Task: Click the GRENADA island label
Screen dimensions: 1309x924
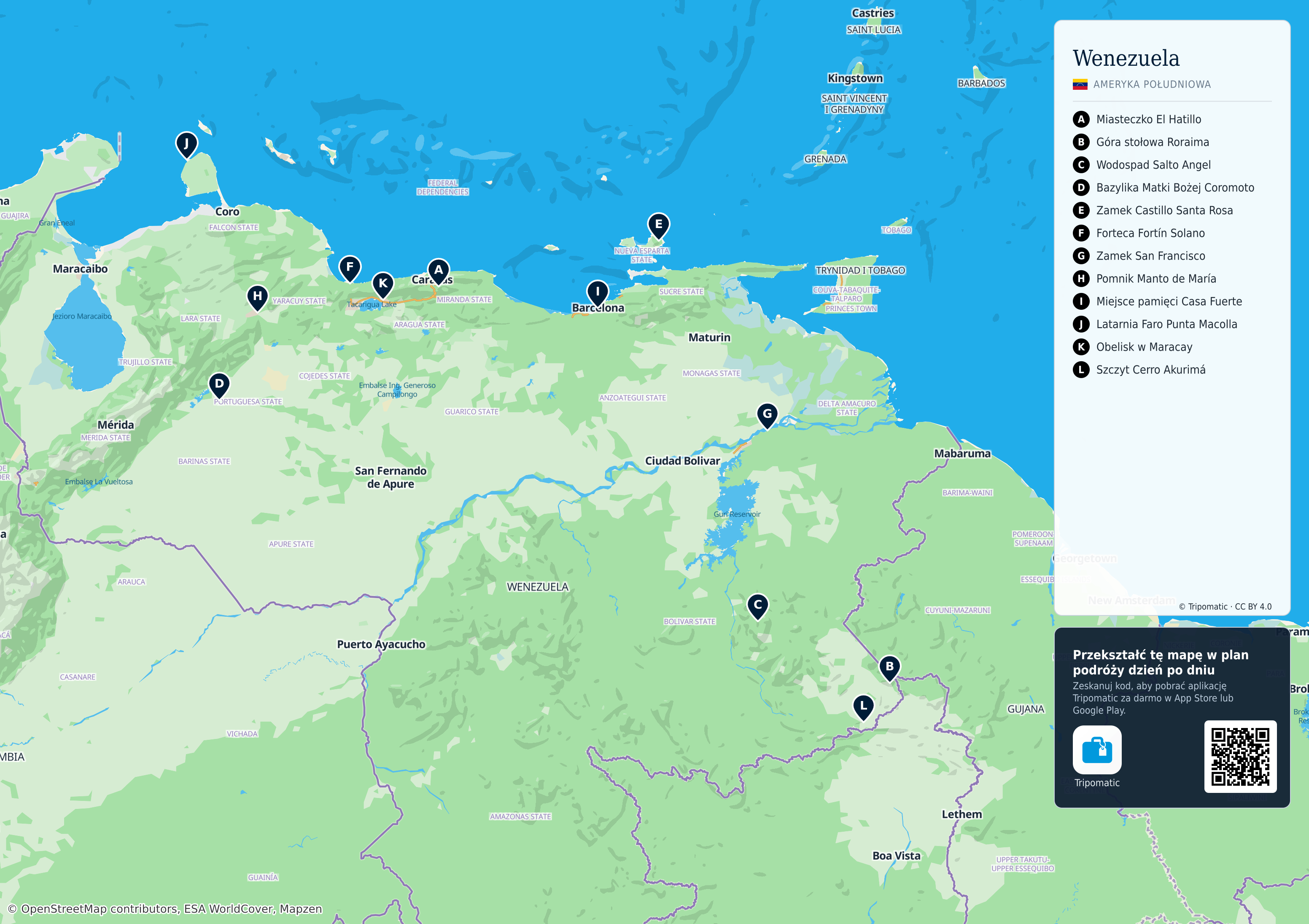Action: (825, 159)
